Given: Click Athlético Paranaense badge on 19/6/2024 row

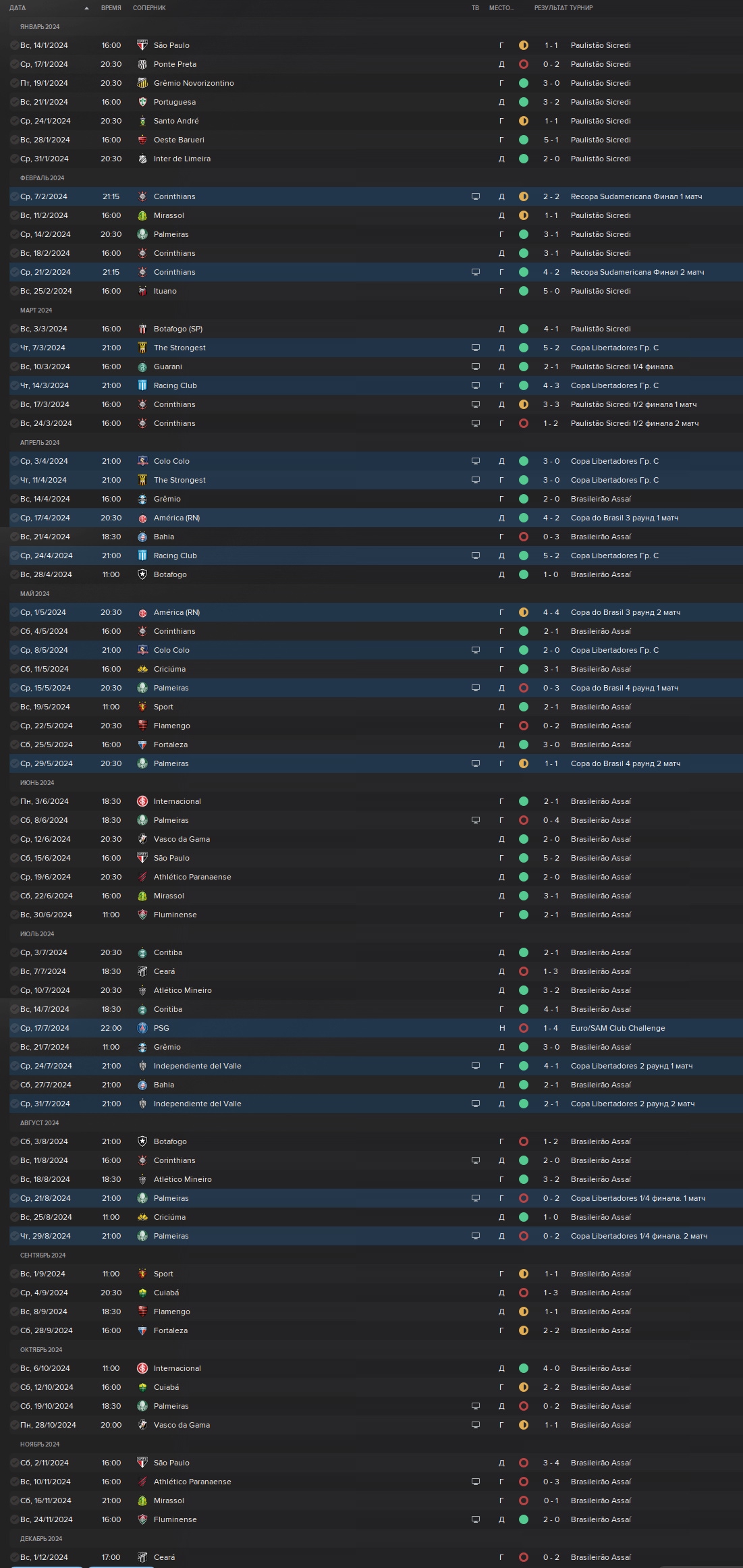Looking at the screenshot, I should (142, 877).
